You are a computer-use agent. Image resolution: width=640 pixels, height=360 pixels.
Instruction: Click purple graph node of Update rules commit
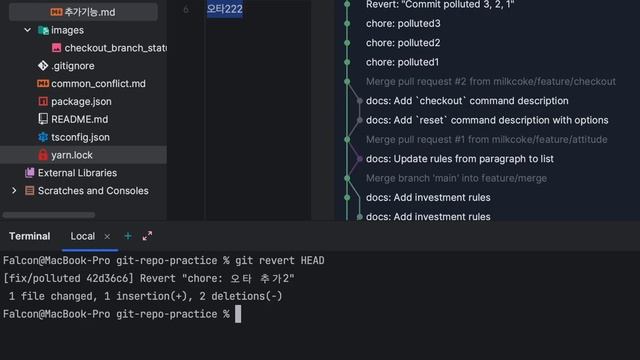[x=360, y=159]
